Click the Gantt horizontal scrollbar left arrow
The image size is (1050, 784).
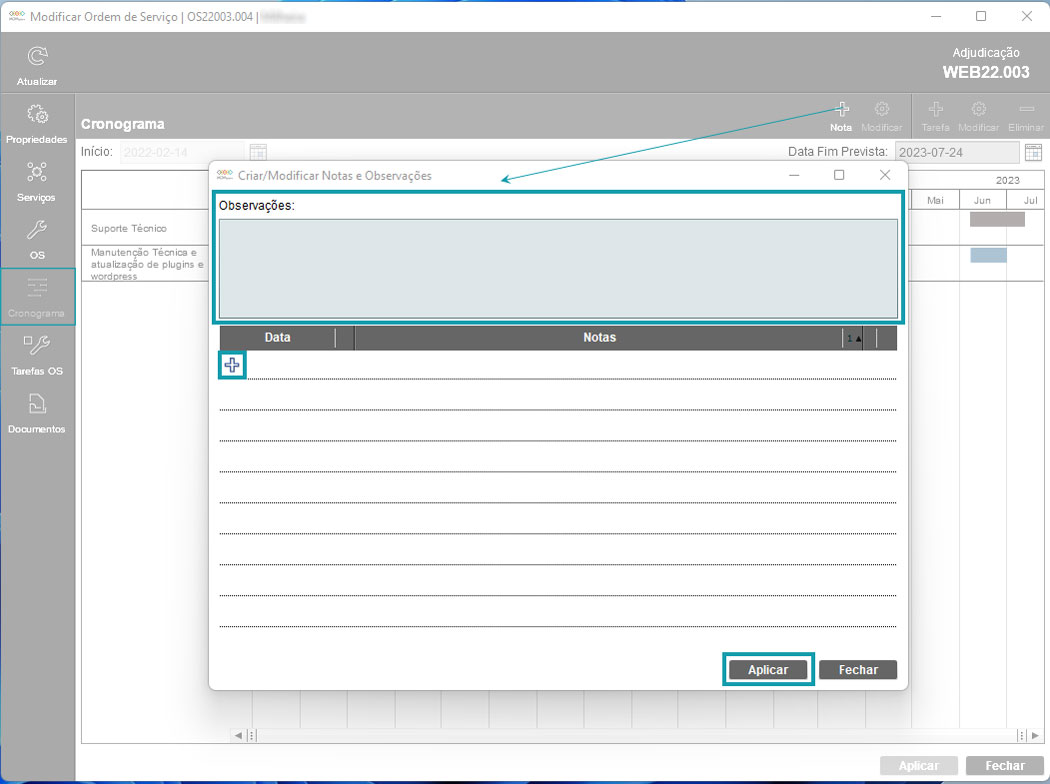(x=238, y=735)
